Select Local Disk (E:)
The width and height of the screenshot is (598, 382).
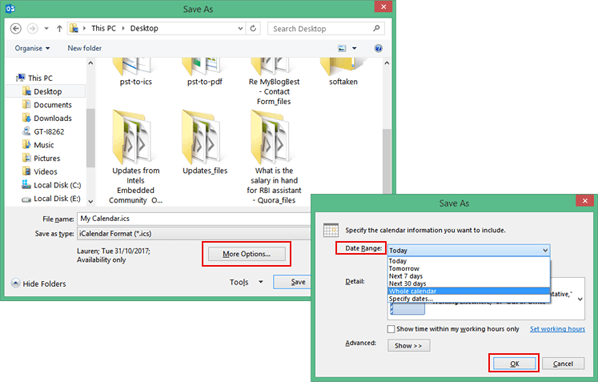[51, 198]
